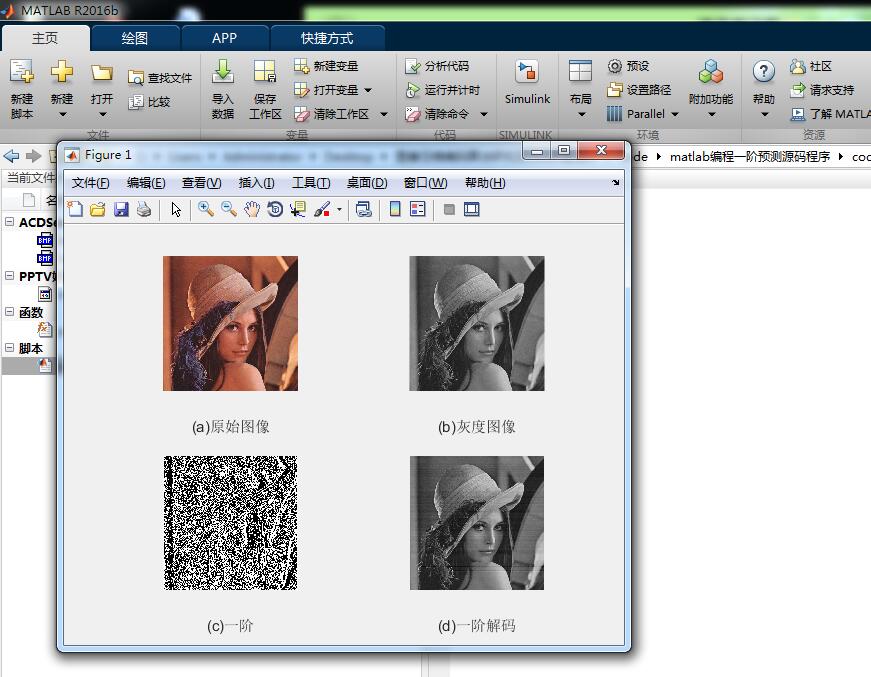Click the New Script (新建脚本) icon
This screenshot has width=871, height=677.
coord(22,72)
